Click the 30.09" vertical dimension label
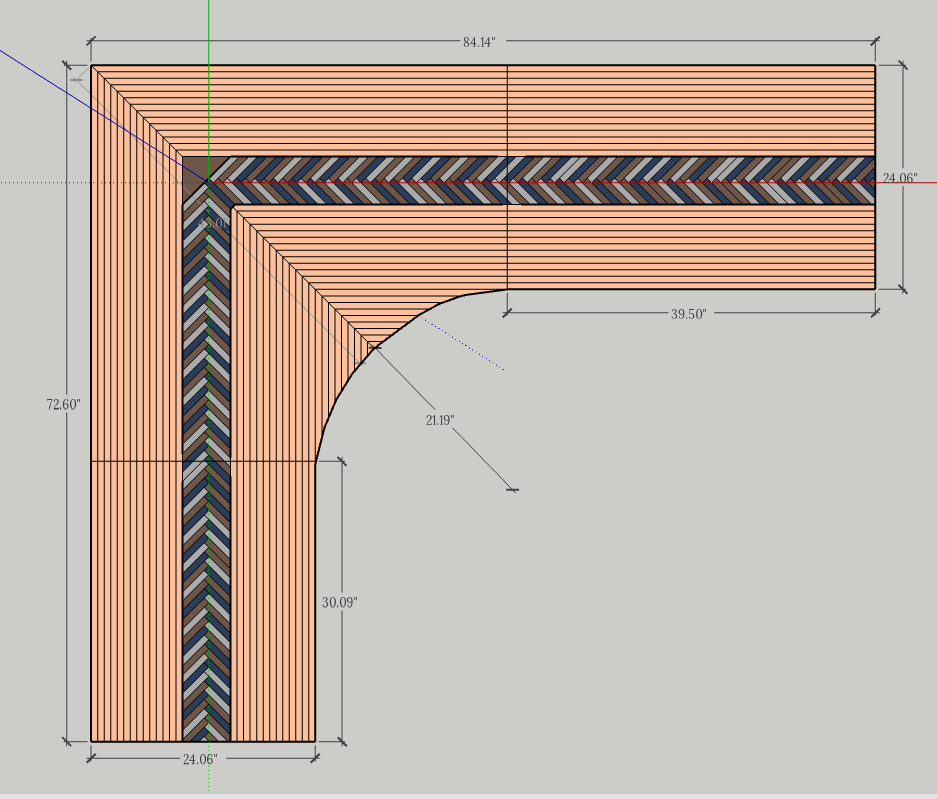Viewport: 937px width, 799px height. click(340, 602)
